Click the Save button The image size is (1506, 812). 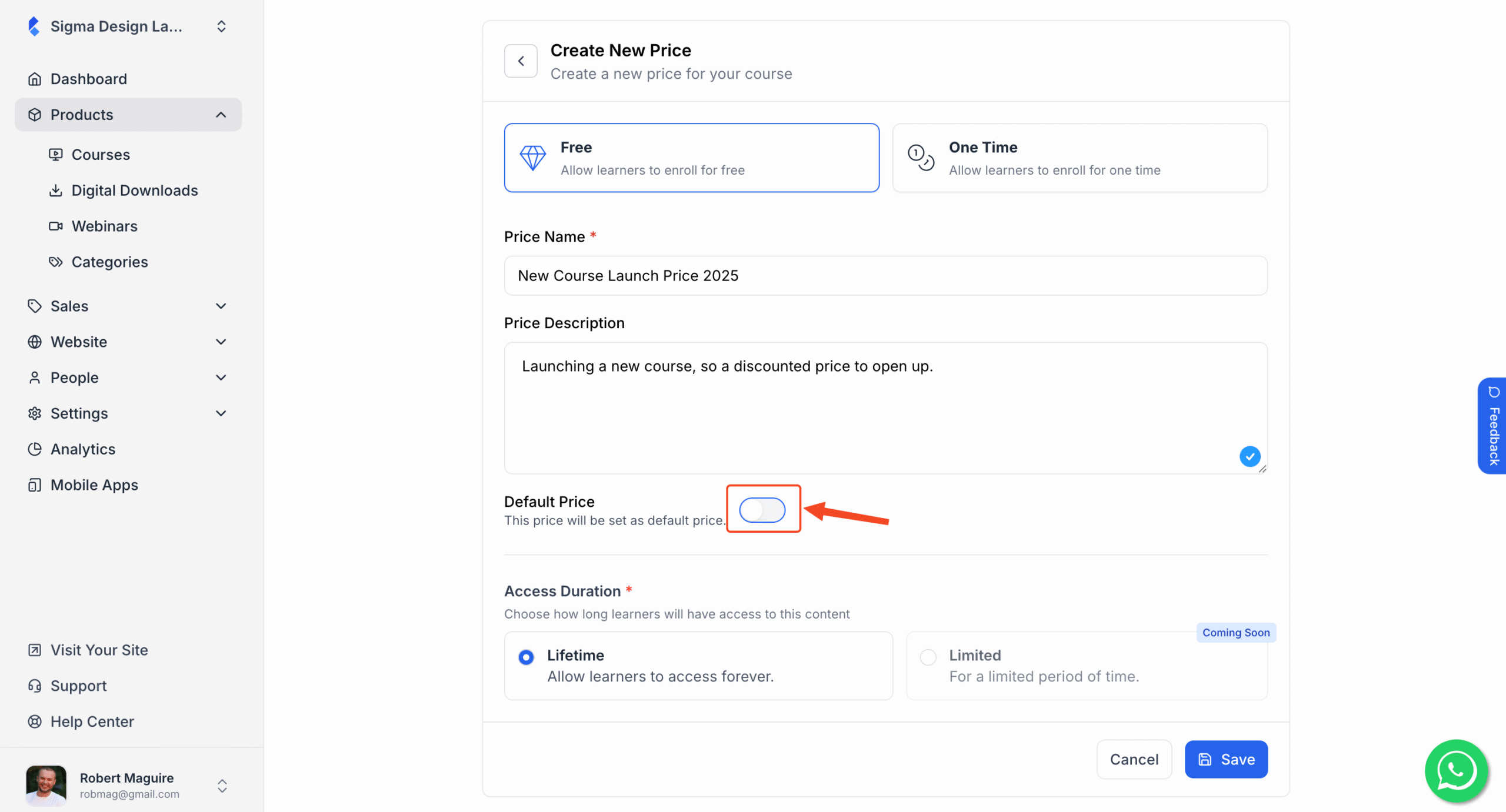click(x=1226, y=759)
